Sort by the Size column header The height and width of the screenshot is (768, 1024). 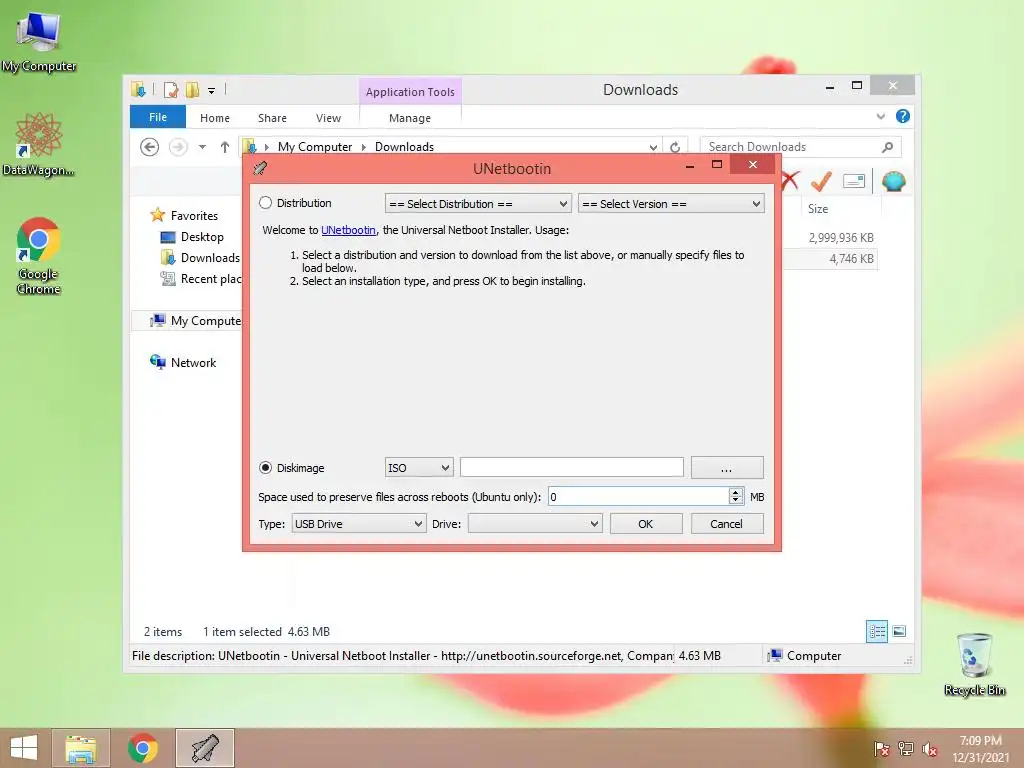(818, 209)
